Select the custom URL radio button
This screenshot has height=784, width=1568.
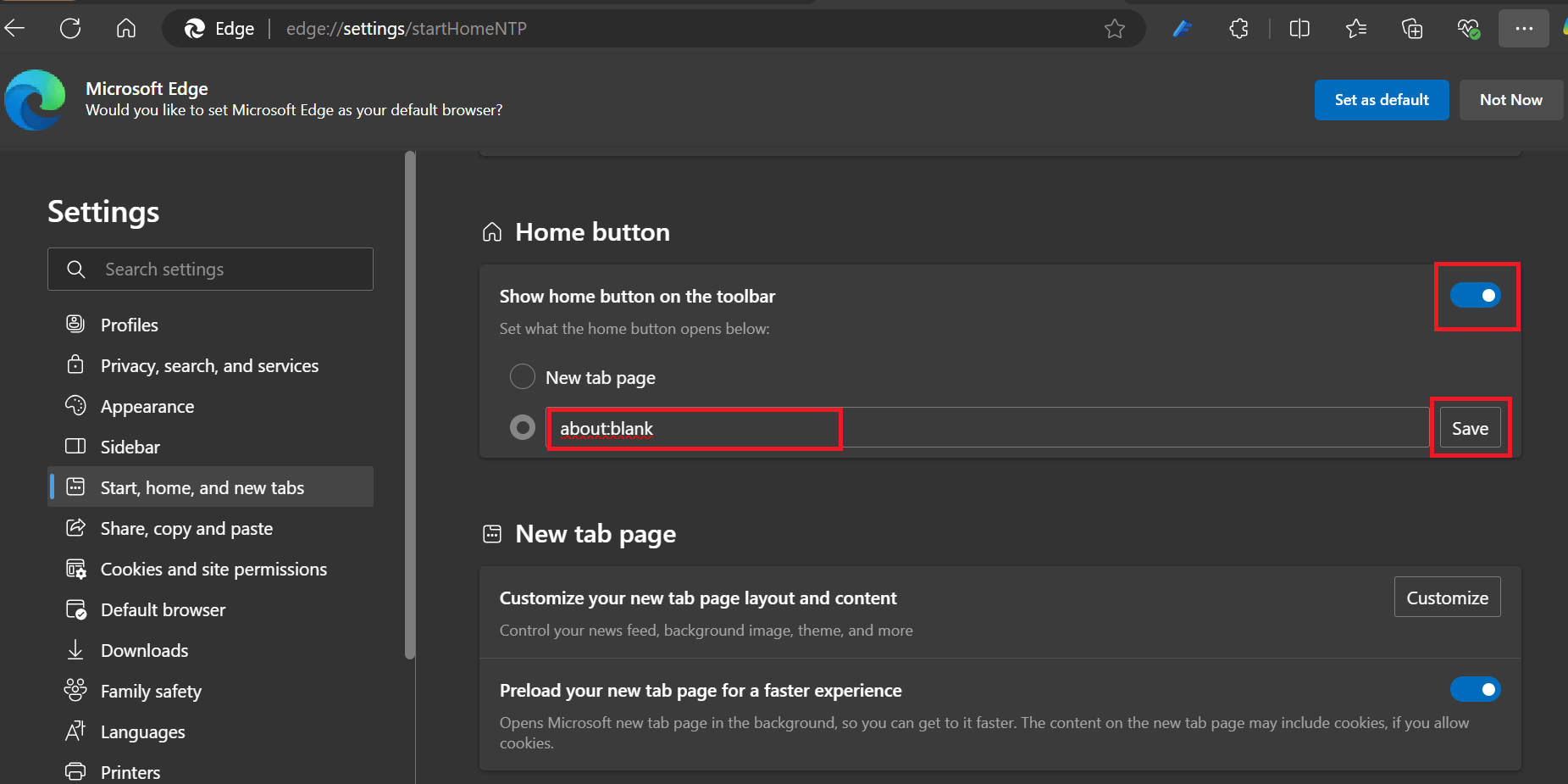523,427
